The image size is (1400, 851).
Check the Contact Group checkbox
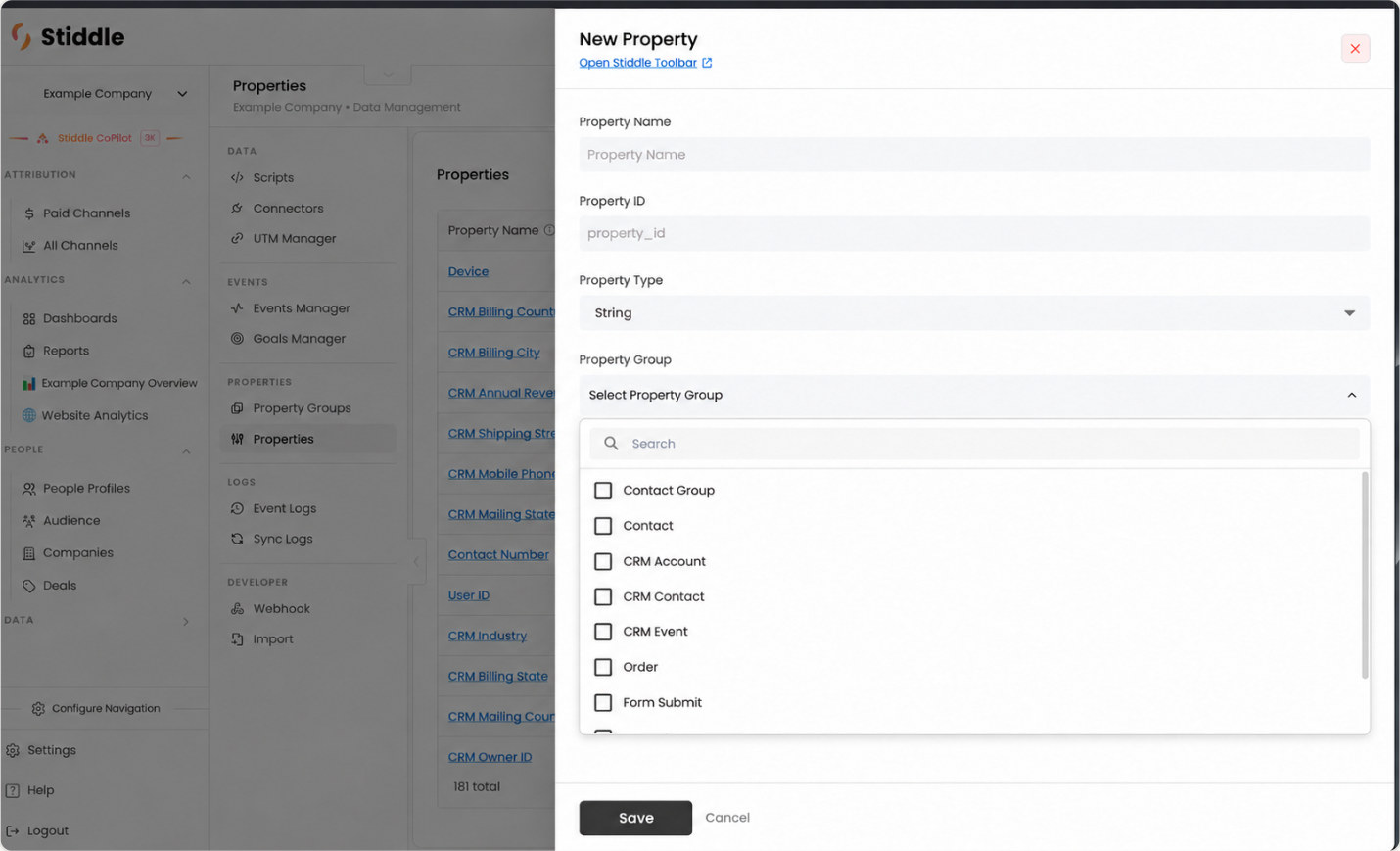[603, 491]
